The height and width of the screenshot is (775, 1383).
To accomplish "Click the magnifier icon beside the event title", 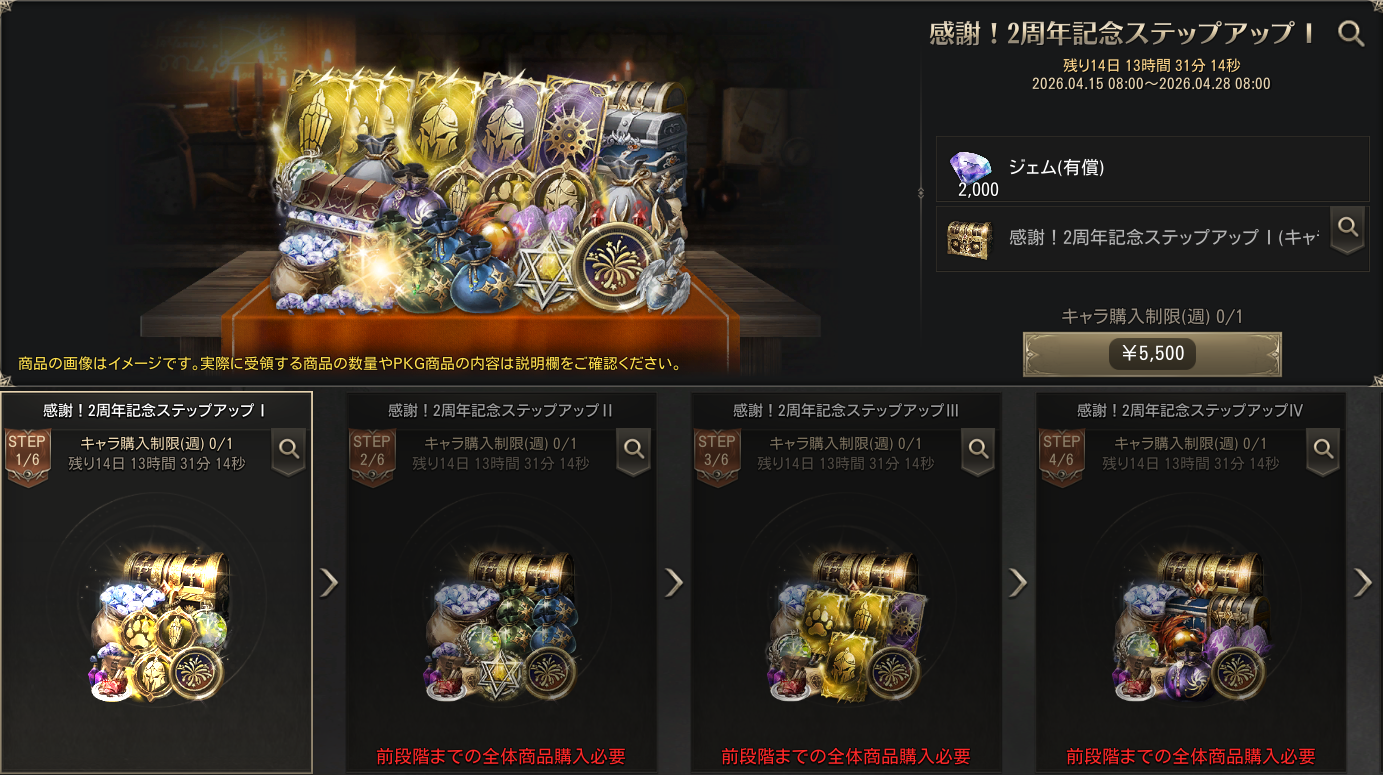I will pyautogui.click(x=1351, y=34).
